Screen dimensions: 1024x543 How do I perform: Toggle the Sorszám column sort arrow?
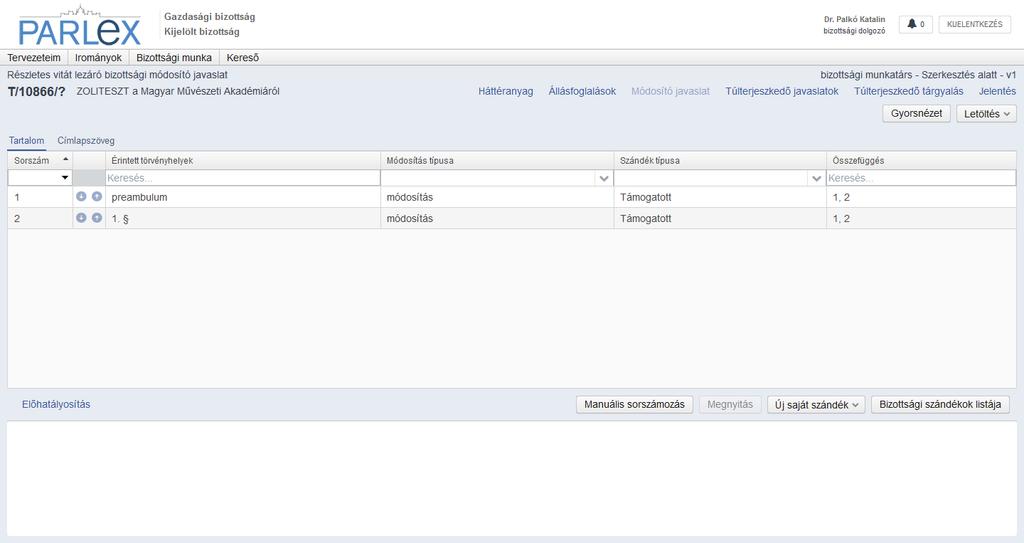[65, 159]
